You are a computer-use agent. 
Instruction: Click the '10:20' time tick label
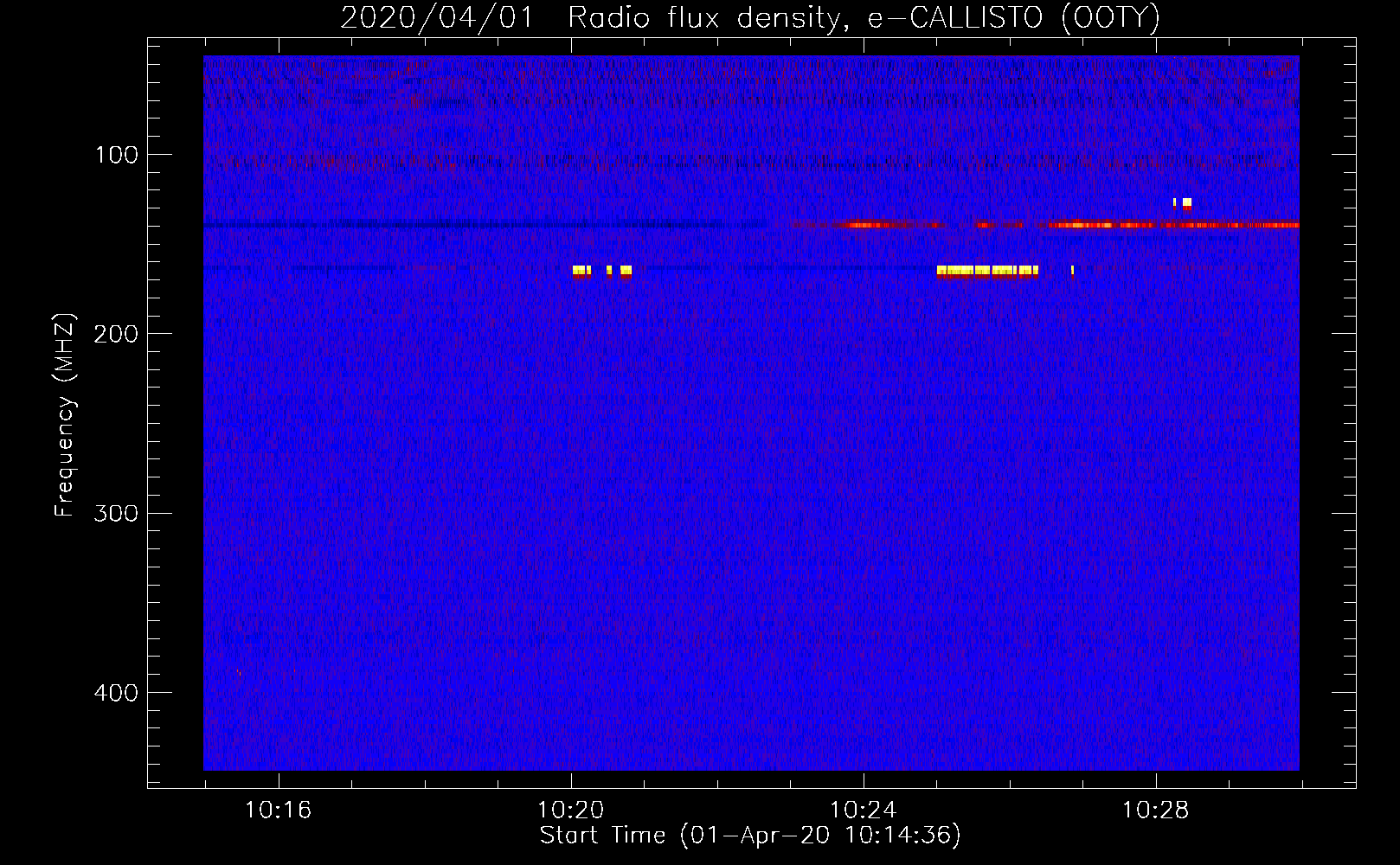click(570, 810)
